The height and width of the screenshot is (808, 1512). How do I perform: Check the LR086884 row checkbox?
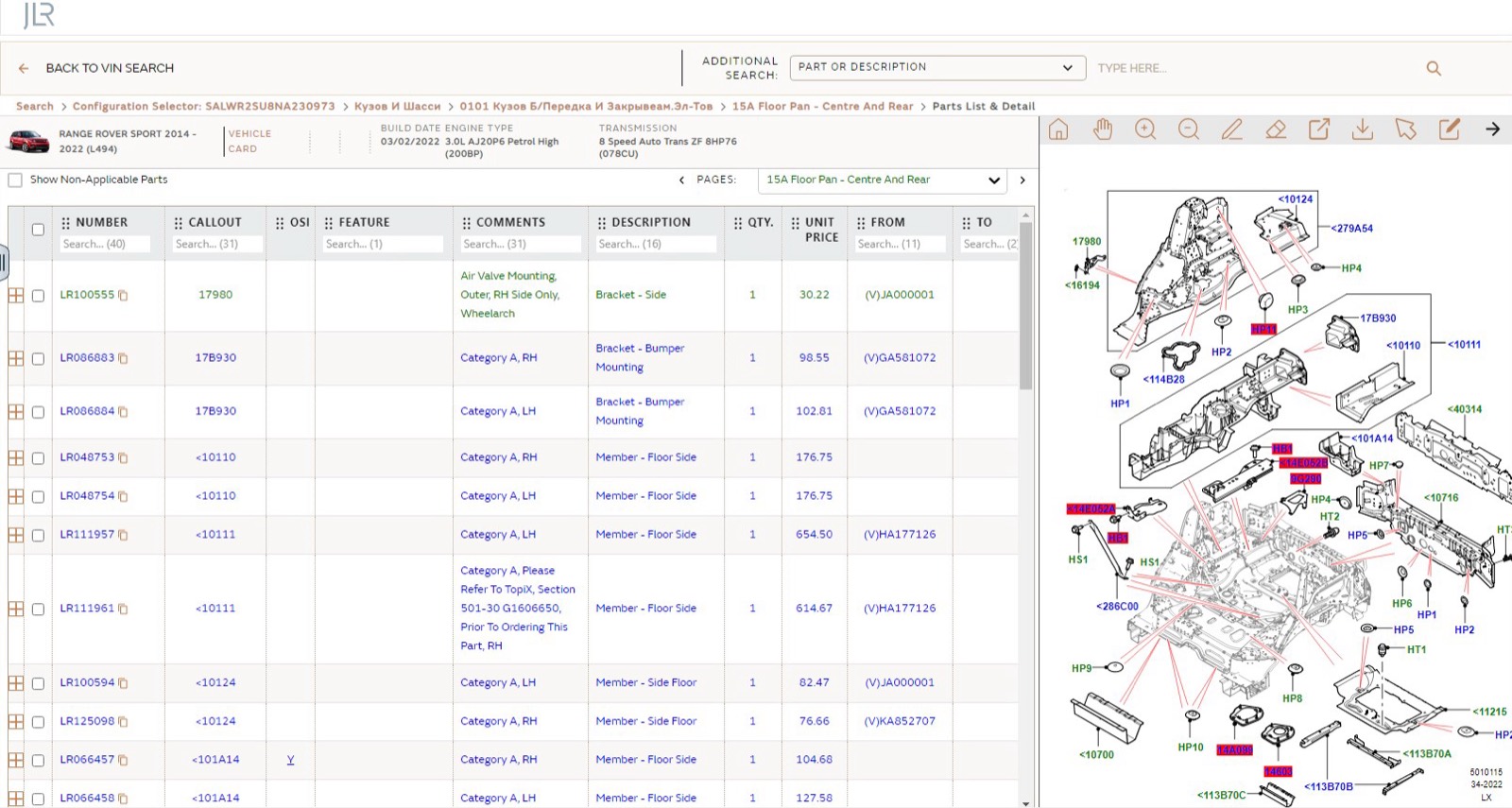[x=38, y=412]
